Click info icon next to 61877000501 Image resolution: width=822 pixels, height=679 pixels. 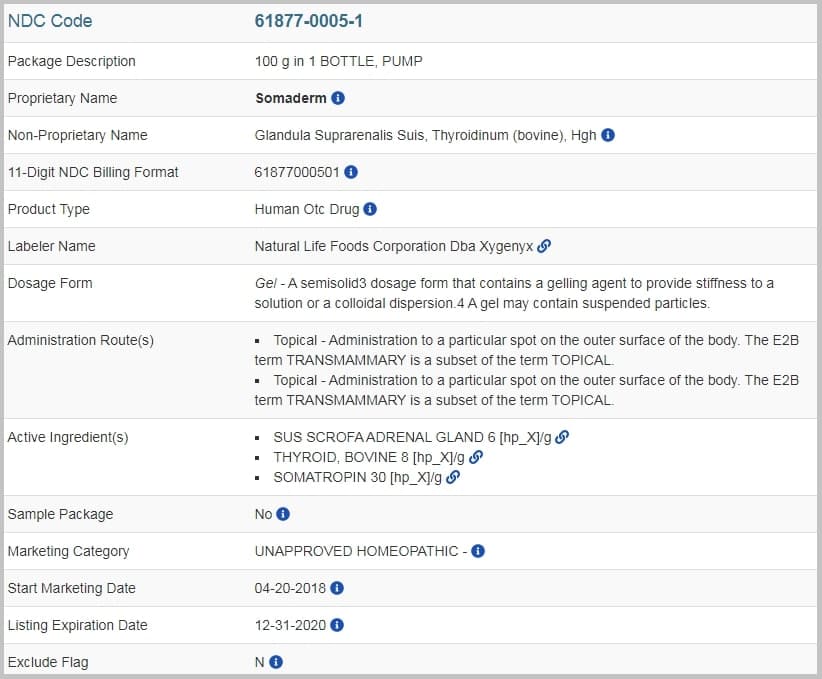click(x=351, y=172)
